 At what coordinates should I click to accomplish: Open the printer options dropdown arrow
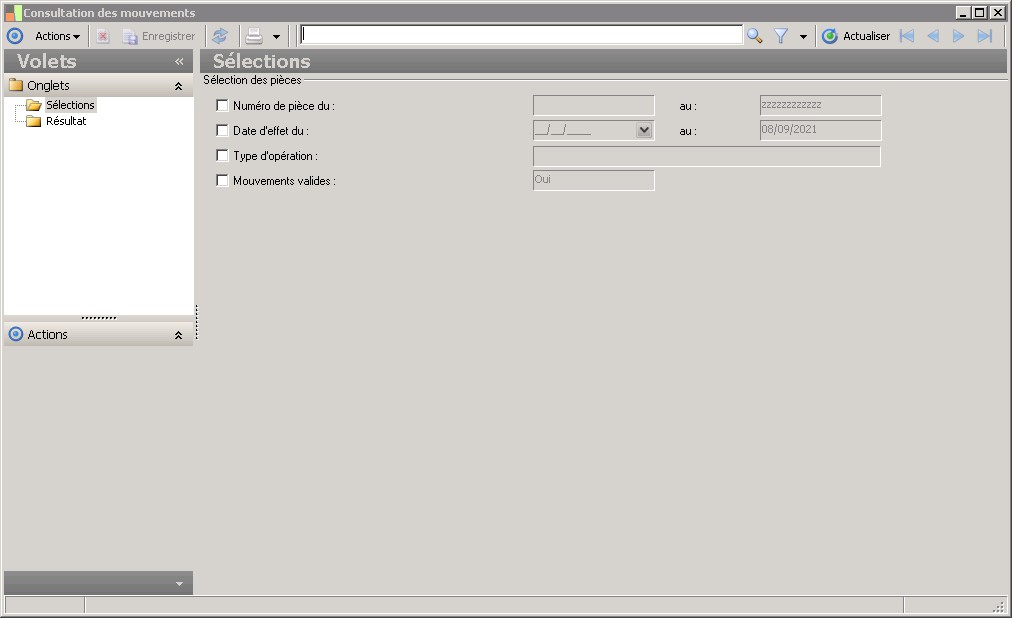point(276,37)
